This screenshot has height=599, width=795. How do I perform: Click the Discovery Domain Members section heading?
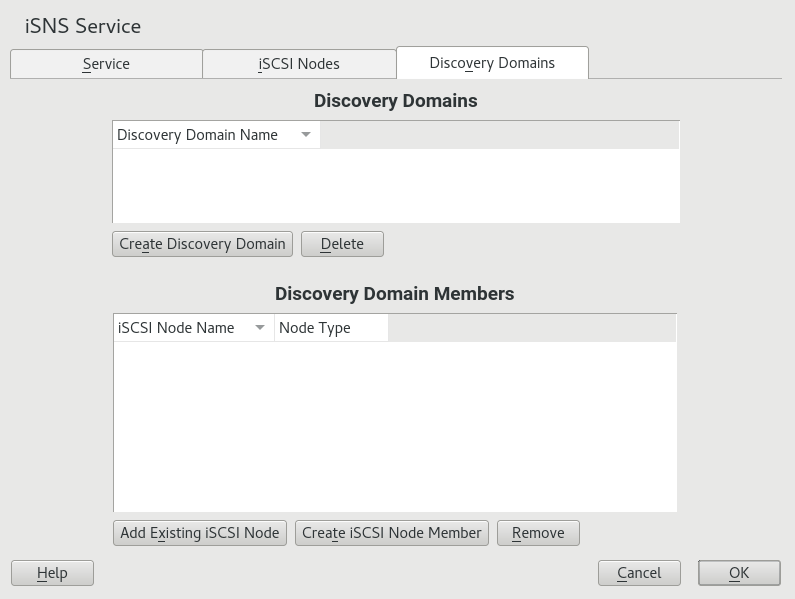coord(395,294)
